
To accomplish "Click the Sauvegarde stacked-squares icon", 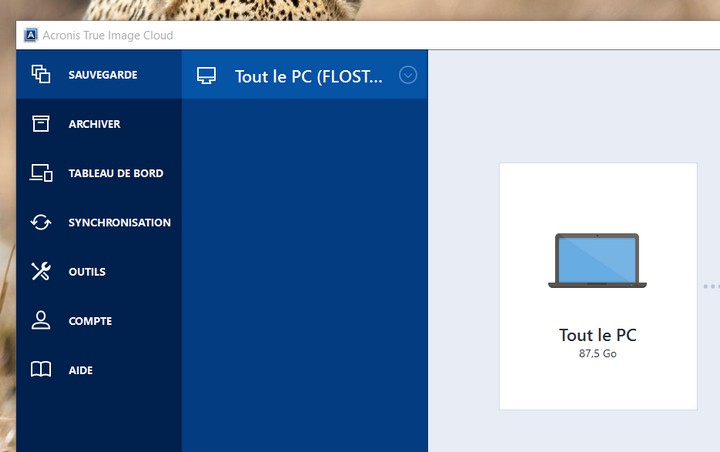I will point(41,74).
